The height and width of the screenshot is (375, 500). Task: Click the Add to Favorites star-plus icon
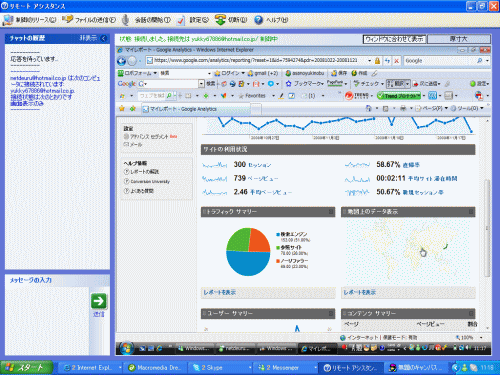click(x=133, y=108)
